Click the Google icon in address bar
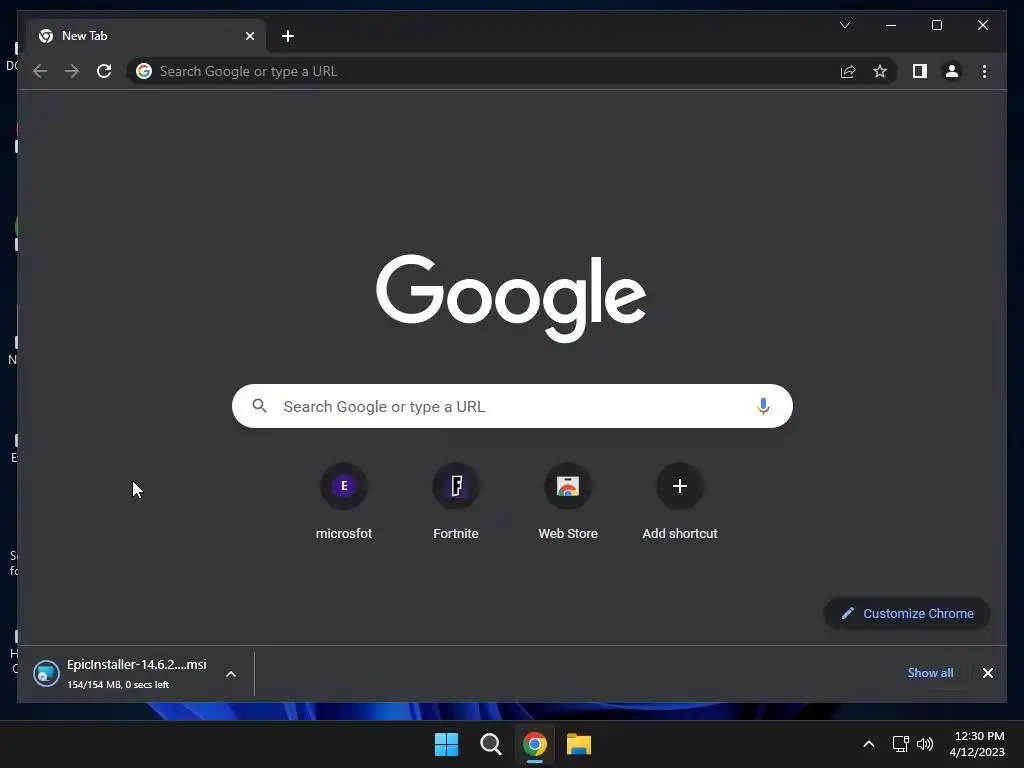1024x768 pixels. point(144,71)
